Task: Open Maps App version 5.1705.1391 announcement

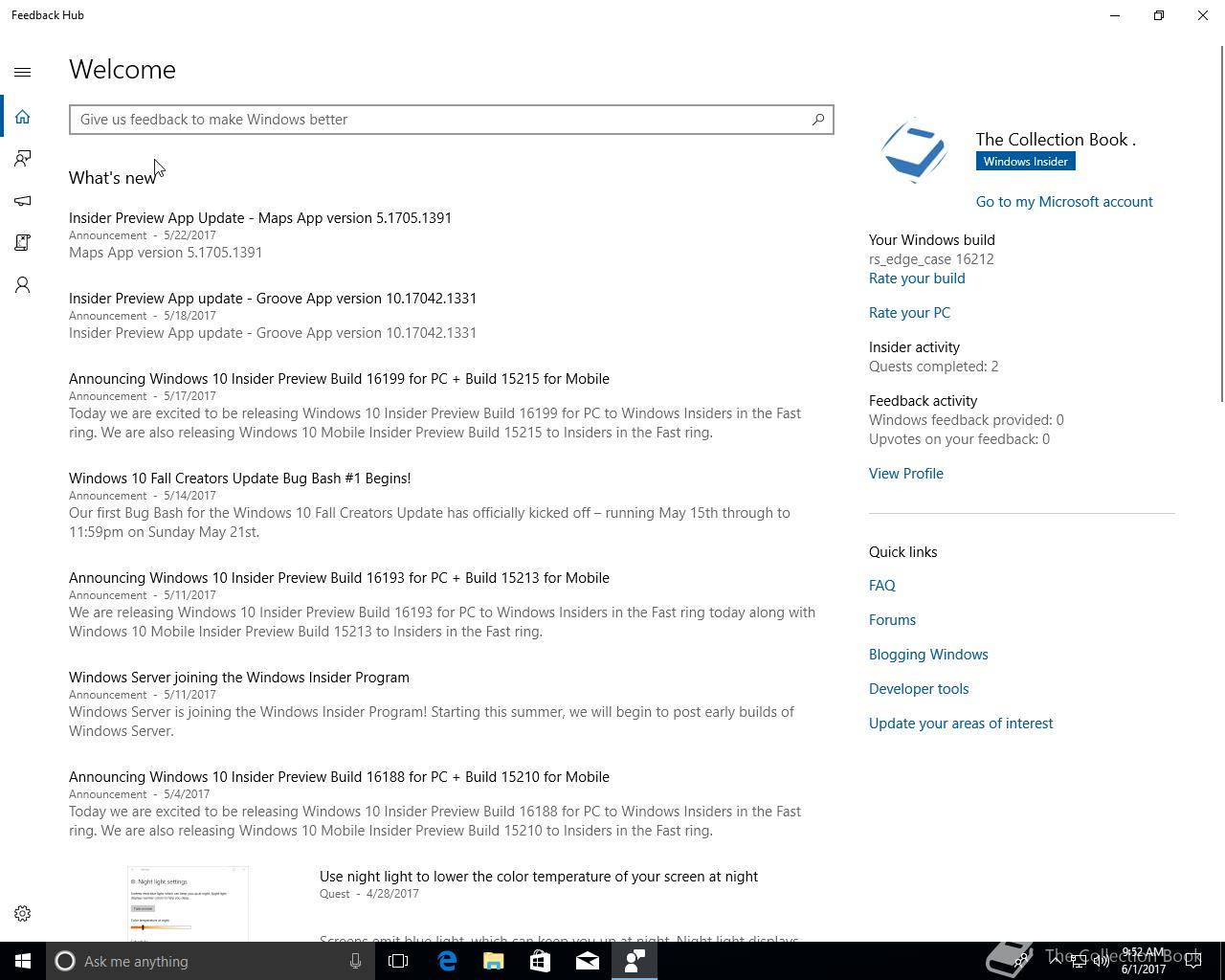Action: (260, 218)
